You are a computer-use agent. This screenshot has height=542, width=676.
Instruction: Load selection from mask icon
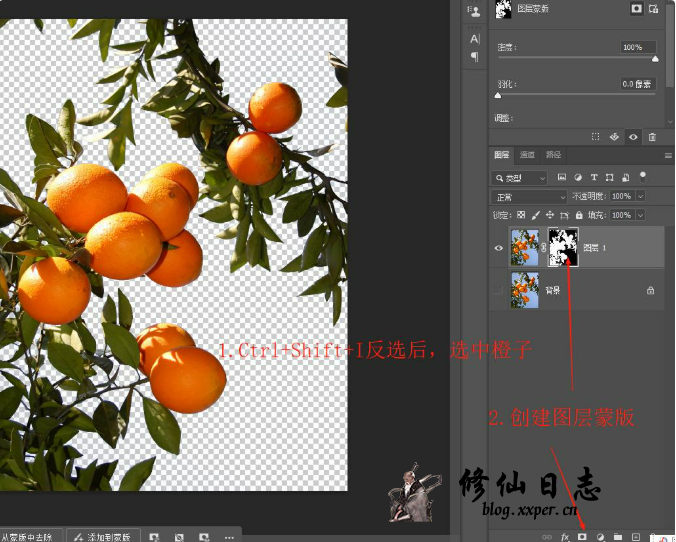click(596, 136)
